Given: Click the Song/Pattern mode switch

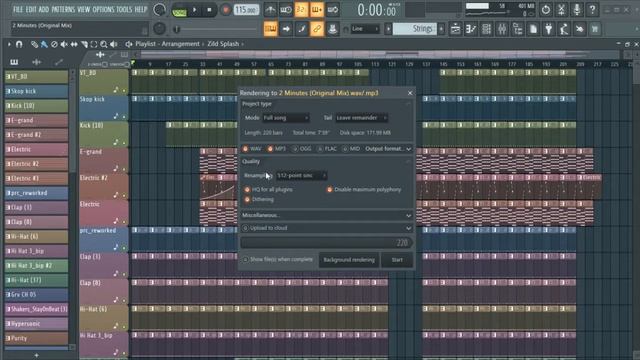Looking at the screenshot, I should coord(179,10).
